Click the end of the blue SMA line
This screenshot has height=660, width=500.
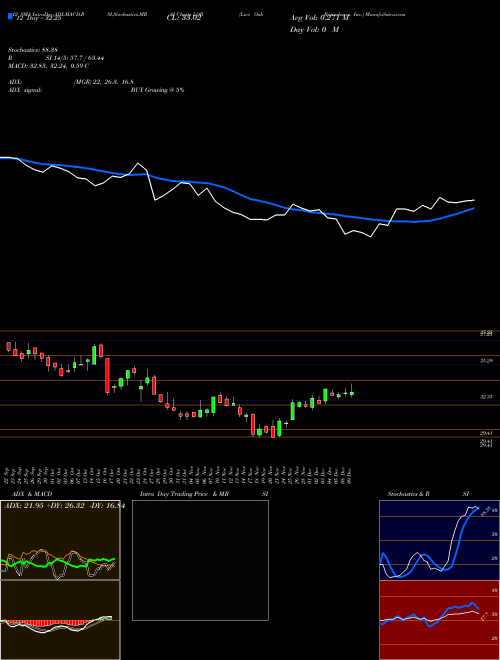[x=474, y=208]
